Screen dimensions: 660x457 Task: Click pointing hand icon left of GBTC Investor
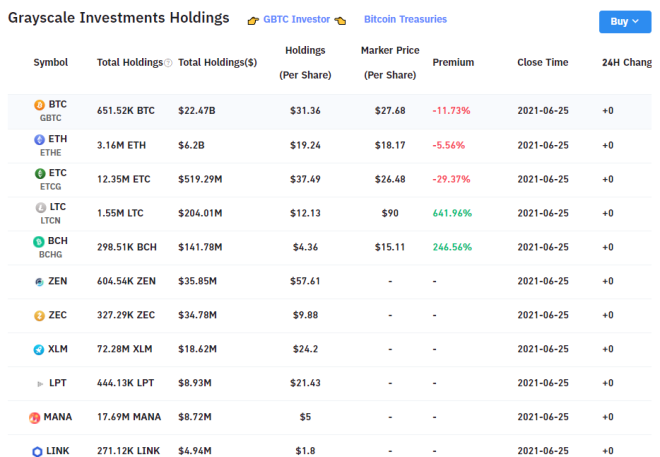(253, 21)
